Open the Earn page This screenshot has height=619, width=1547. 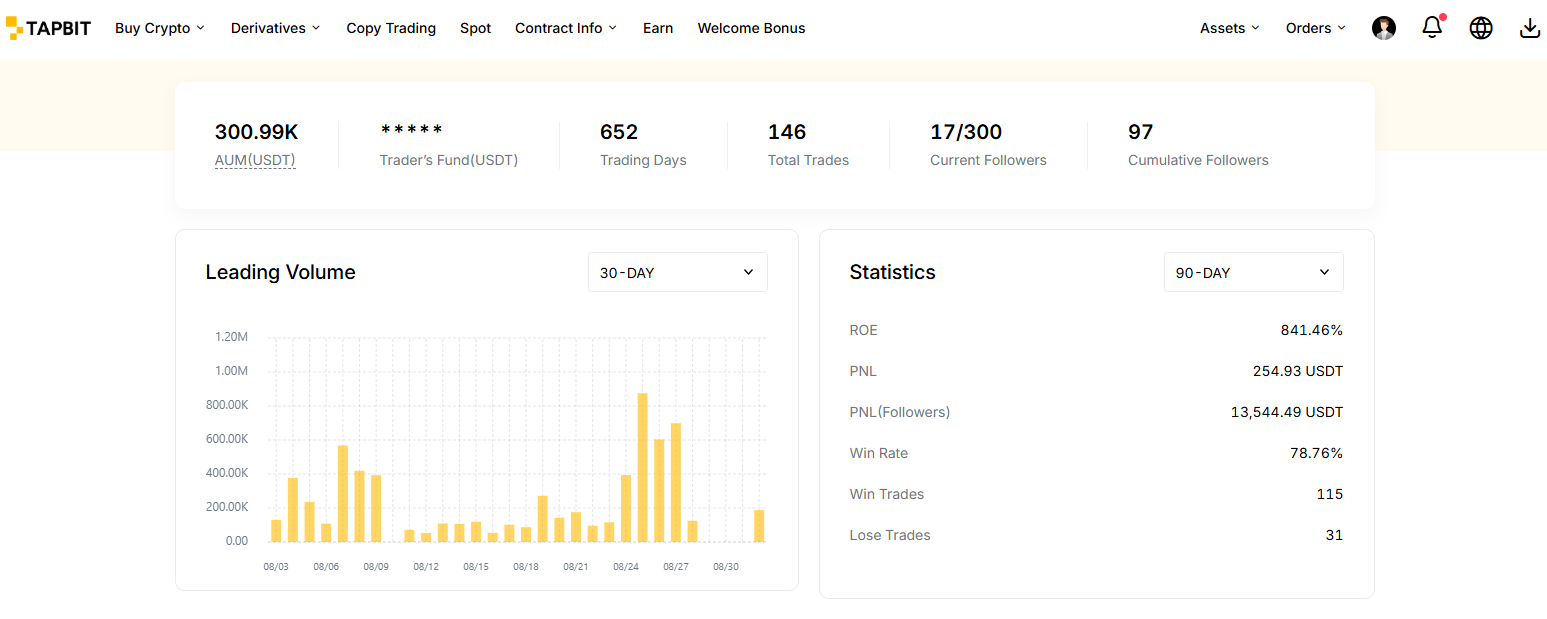658,28
